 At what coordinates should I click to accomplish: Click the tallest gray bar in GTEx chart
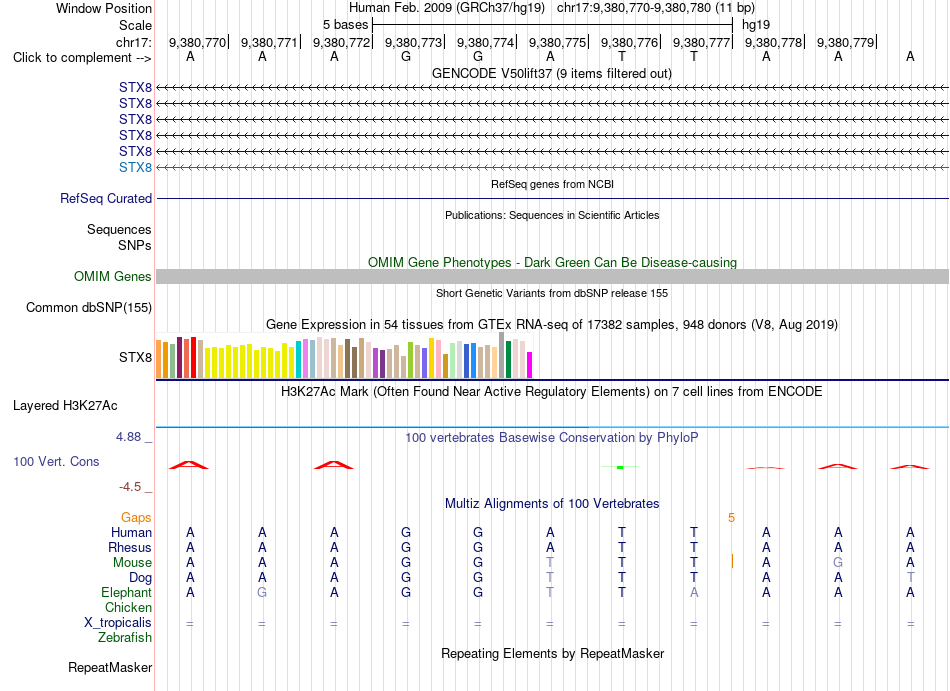point(502,355)
